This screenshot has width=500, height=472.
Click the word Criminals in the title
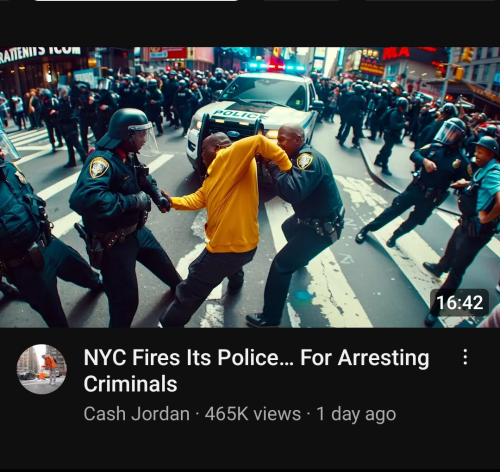[x=130, y=384]
